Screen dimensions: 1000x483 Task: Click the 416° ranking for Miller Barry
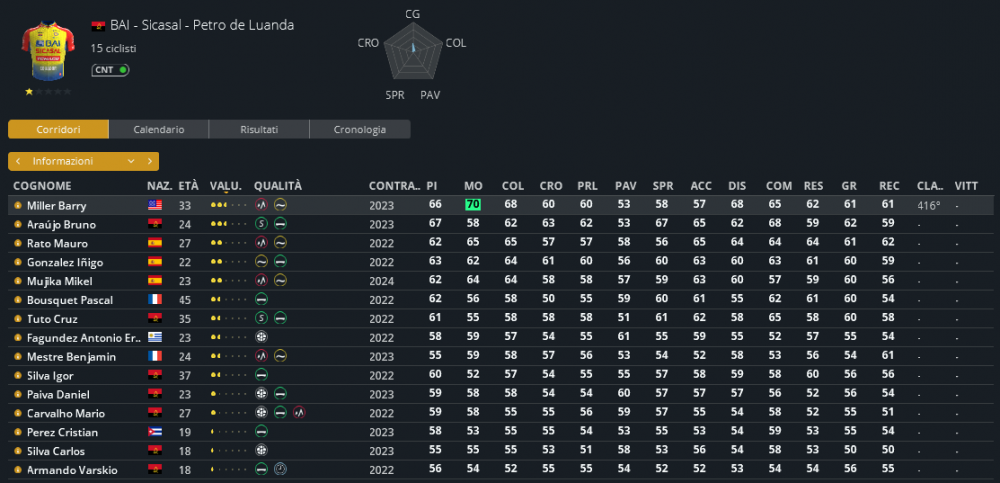pyautogui.click(x=929, y=205)
